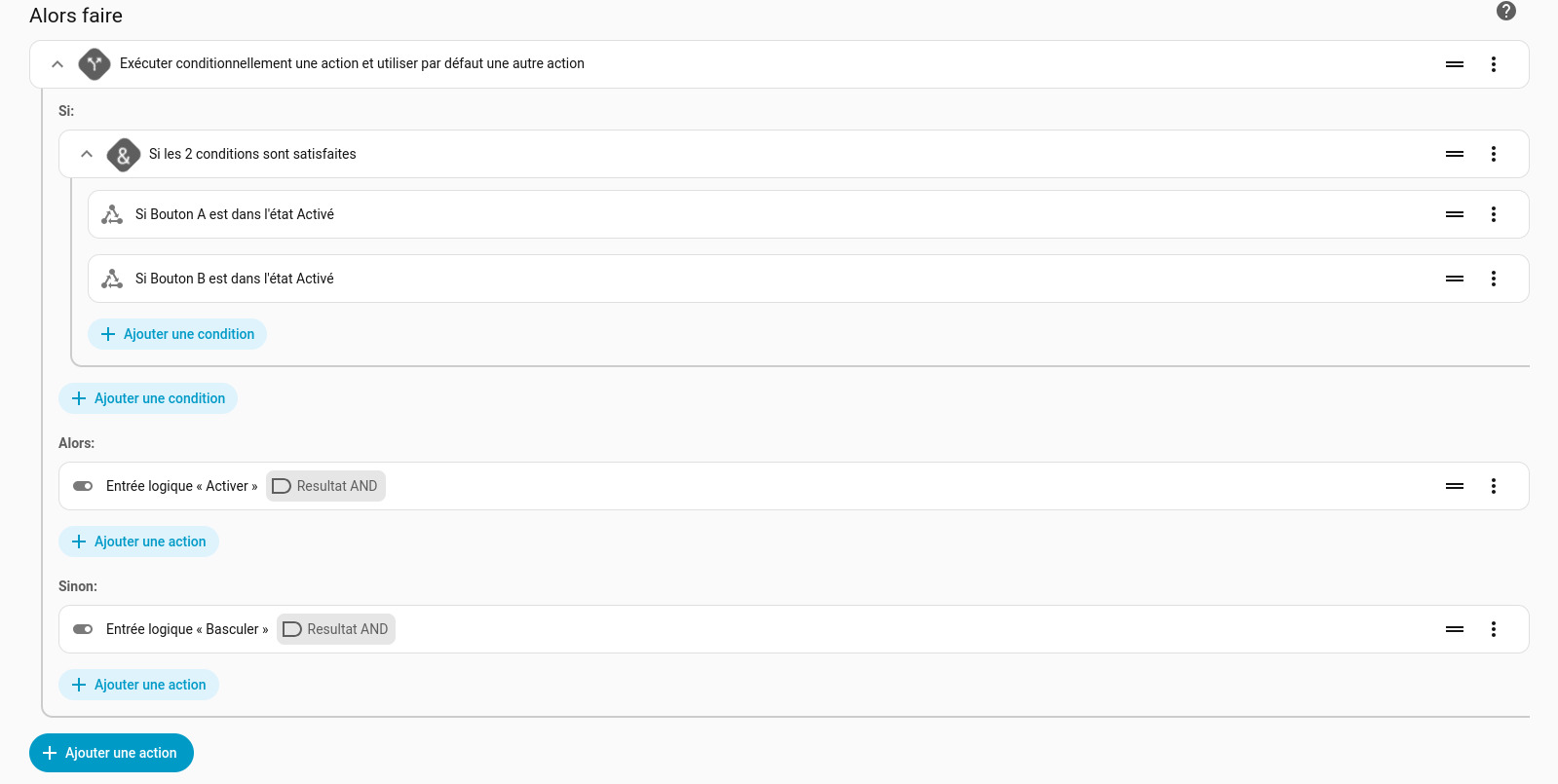This screenshot has width=1558, height=784.
Task: Click 'Ajouter une condition' inside the AND group
Action: 177,334
